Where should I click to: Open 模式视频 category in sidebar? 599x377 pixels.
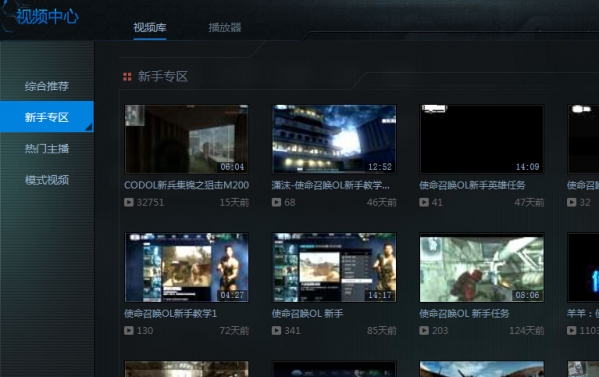pos(47,180)
